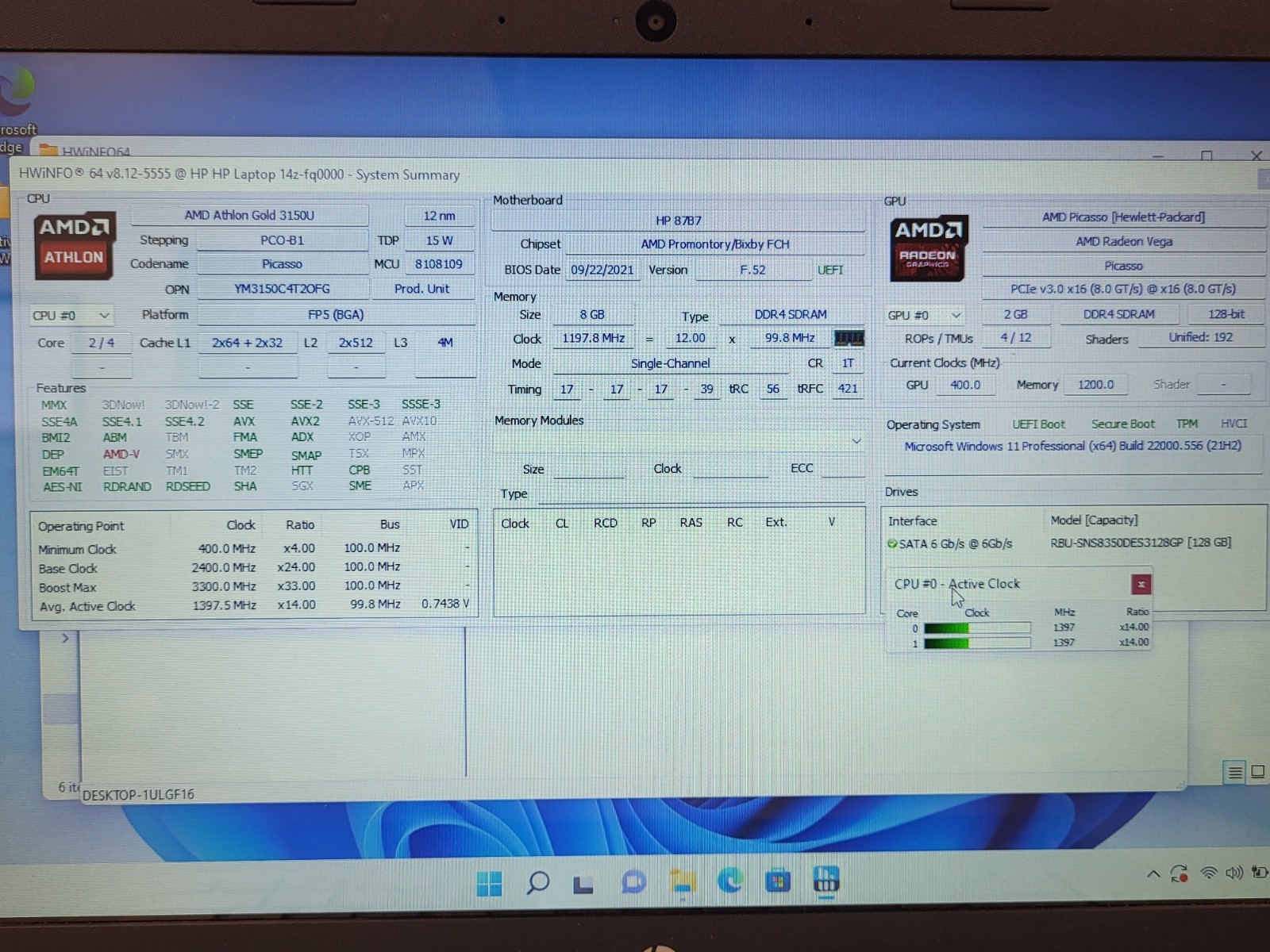Click the Windows 11 Professional OS text
Screen dimensions: 1270x952
tap(1073, 446)
